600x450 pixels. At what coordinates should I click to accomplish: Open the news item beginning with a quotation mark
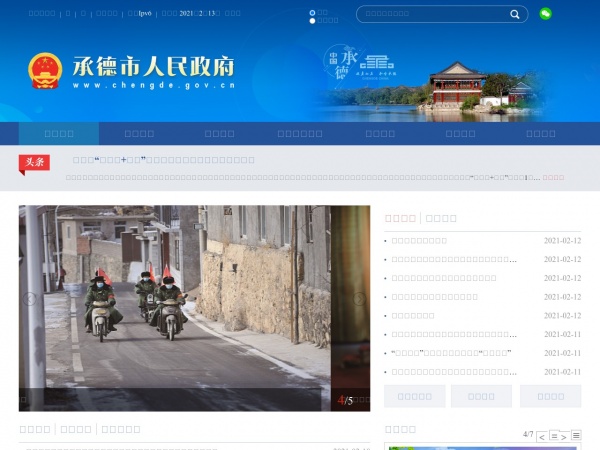click(452, 353)
